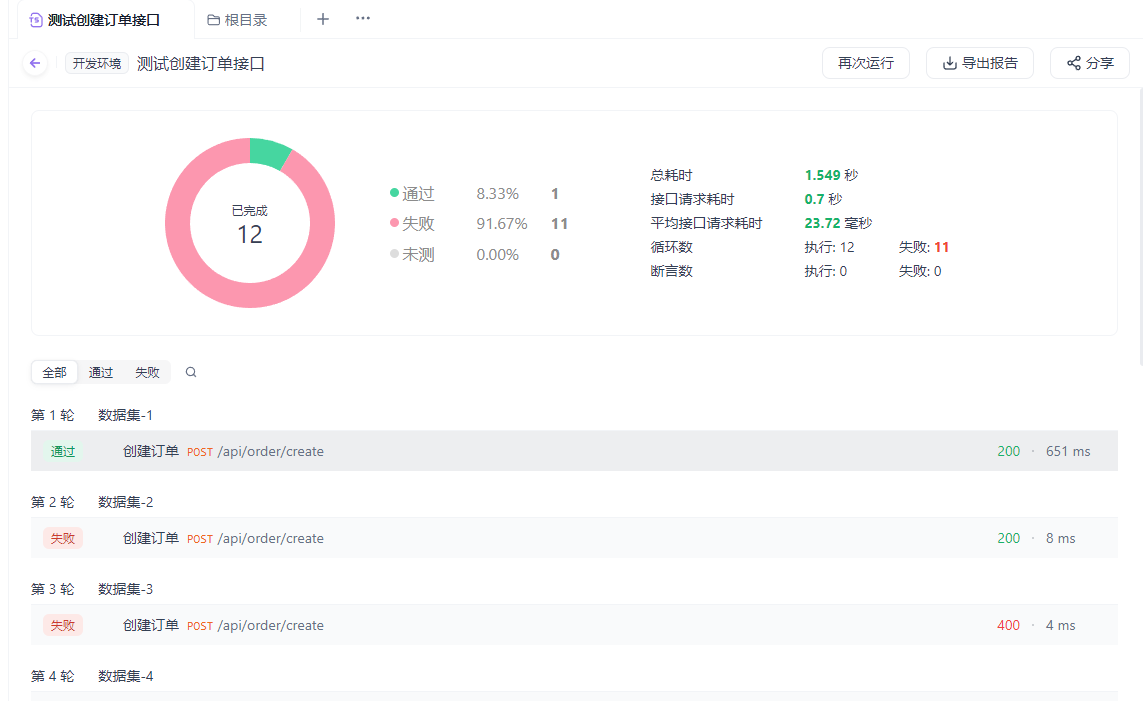Click the back arrow icon
Viewport: 1143px width, 701px height.
click(x=35, y=63)
